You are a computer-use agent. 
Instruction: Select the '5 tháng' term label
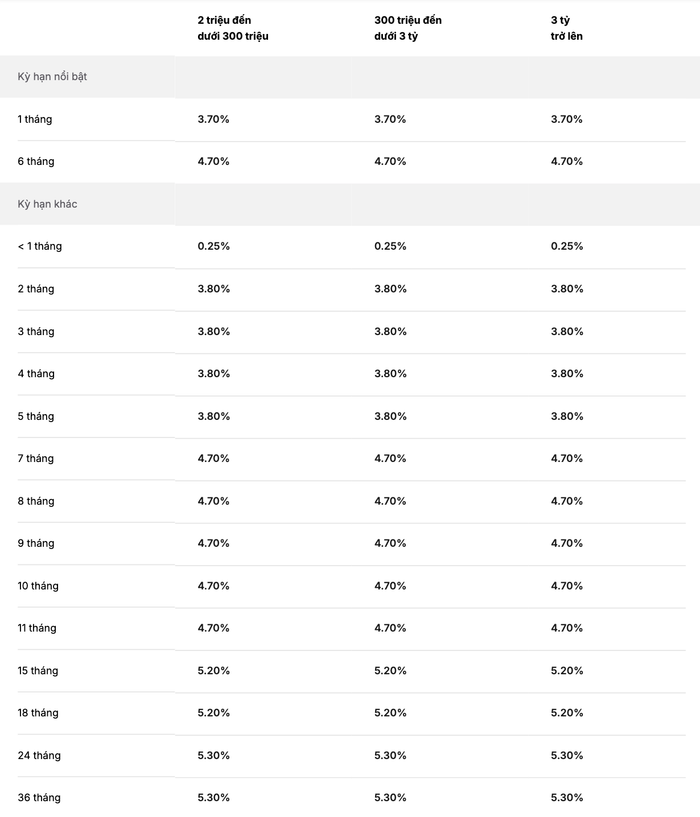point(36,416)
